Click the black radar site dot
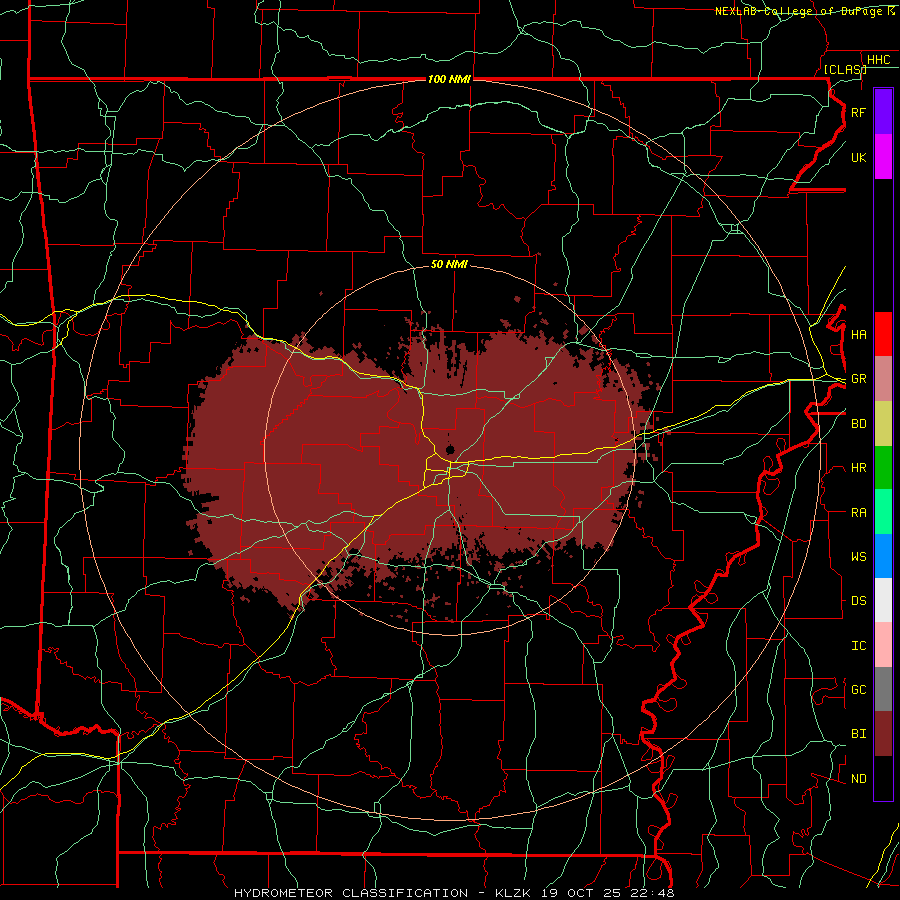 [450, 449]
